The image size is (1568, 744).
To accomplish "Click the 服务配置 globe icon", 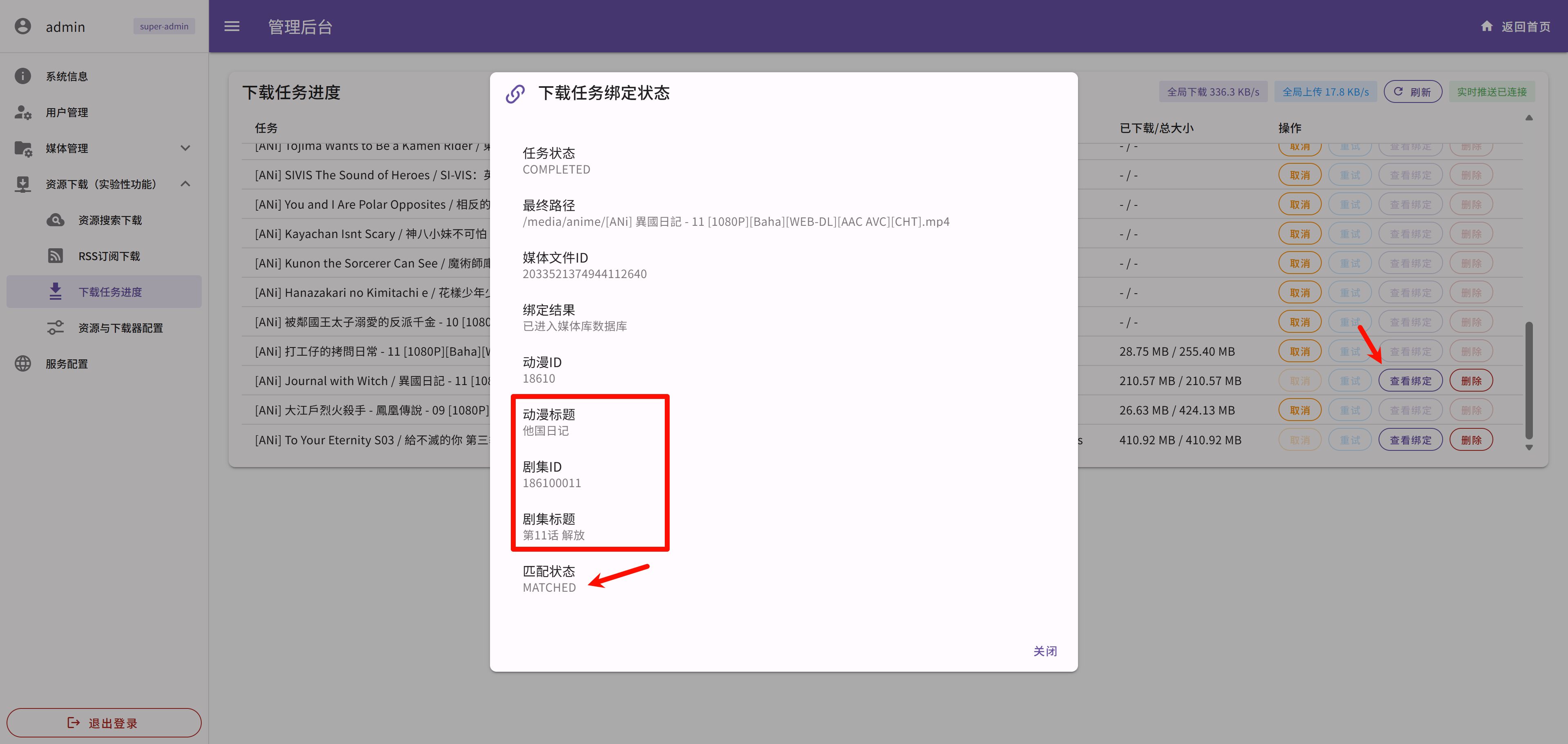I will [x=22, y=363].
